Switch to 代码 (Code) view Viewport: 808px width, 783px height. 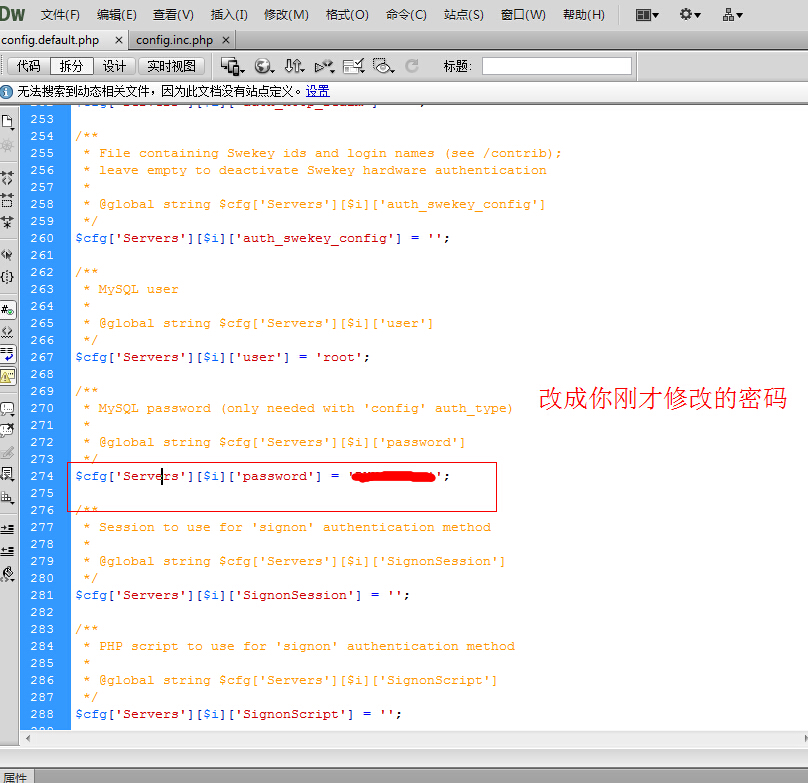[x=28, y=66]
